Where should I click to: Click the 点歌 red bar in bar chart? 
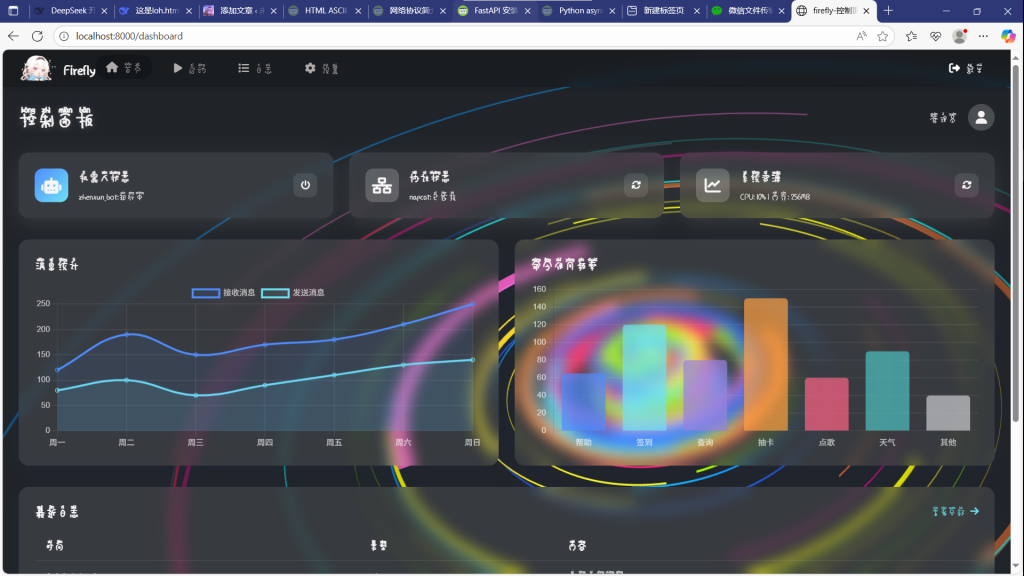[826, 404]
